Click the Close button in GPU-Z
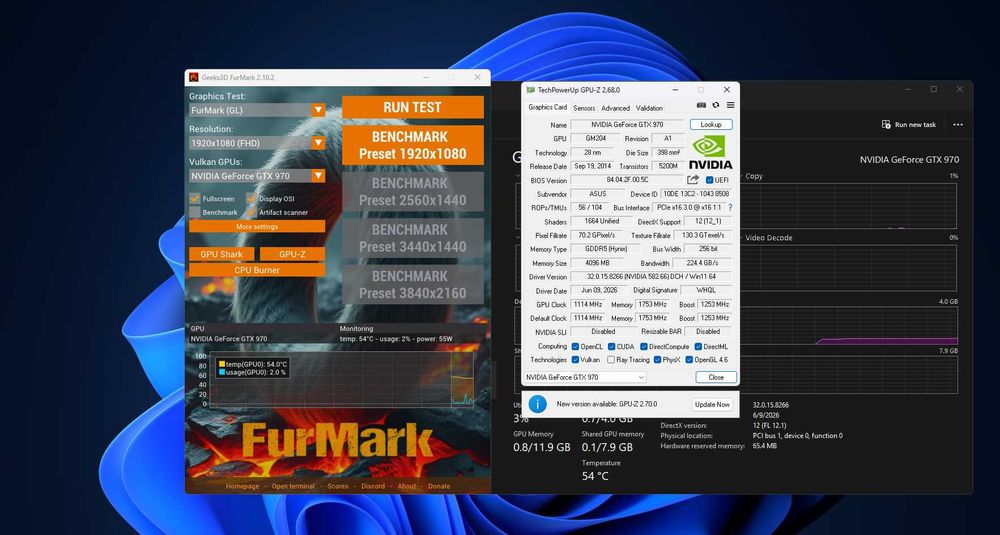 (716, 377)
